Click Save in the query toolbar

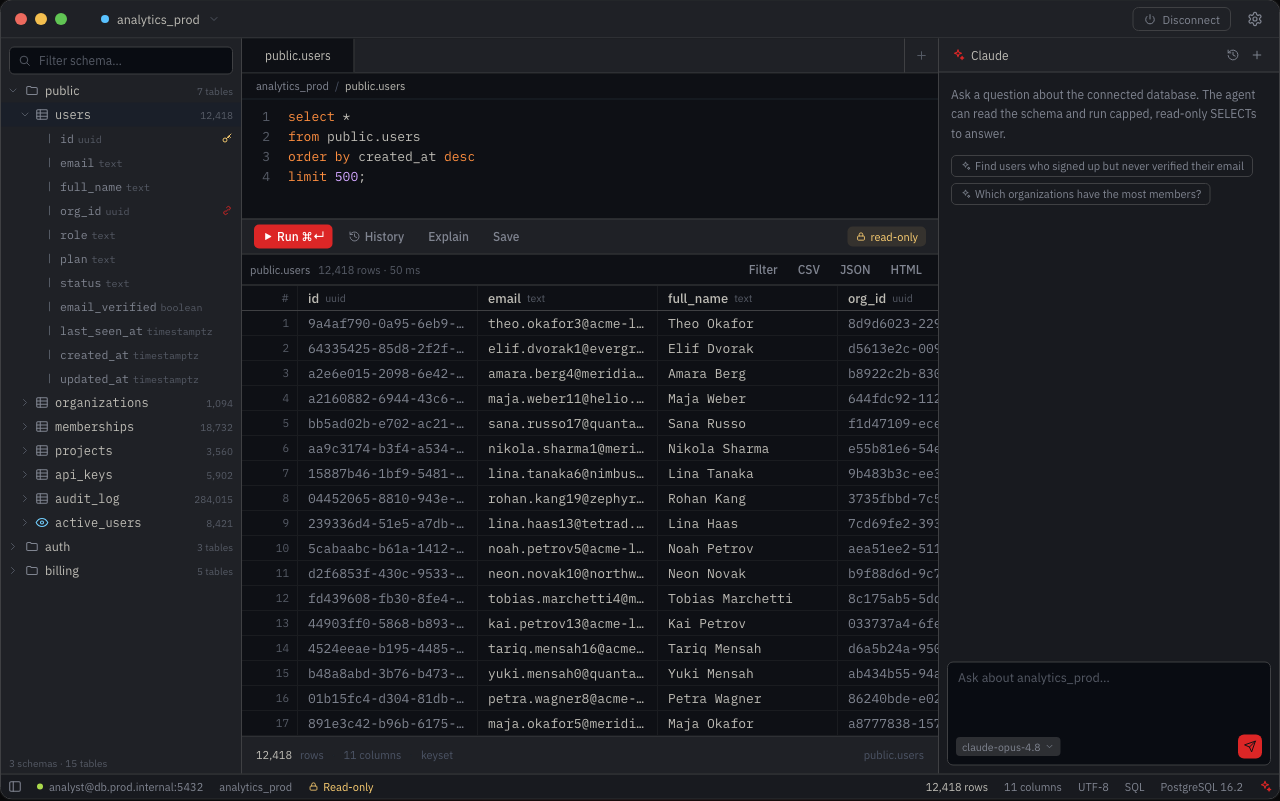click(x=506, y=237)
